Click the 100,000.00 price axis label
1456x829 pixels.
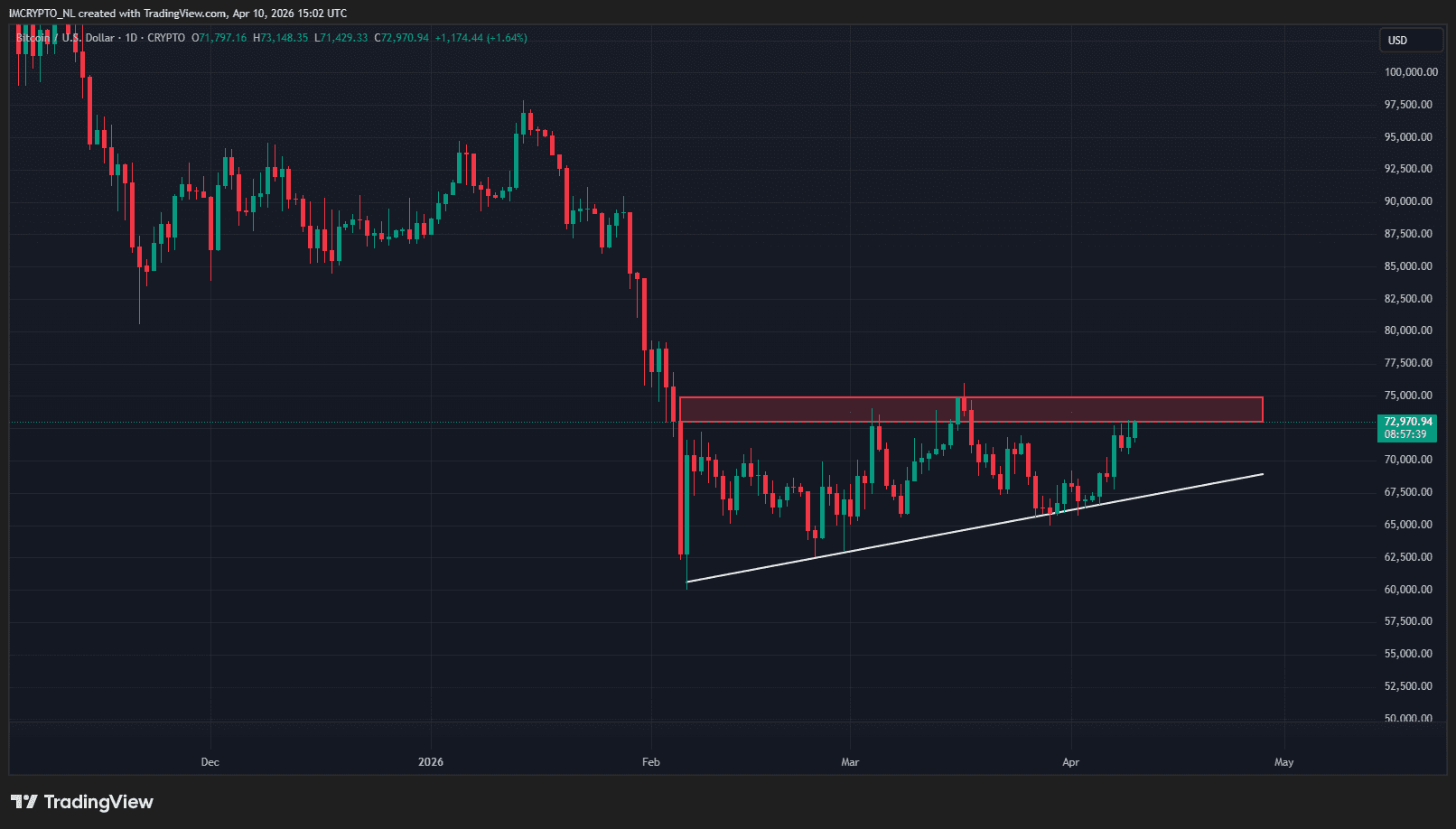[1411, 72]
